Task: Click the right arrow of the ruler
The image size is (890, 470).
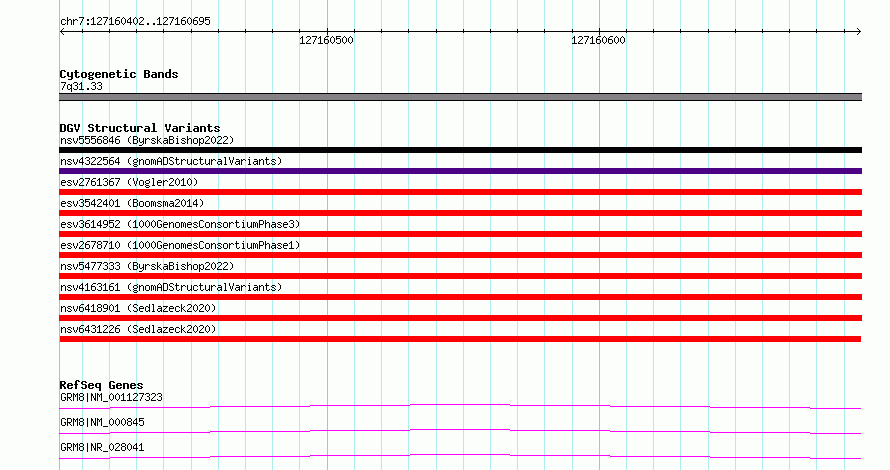Action: pos(858,32)
